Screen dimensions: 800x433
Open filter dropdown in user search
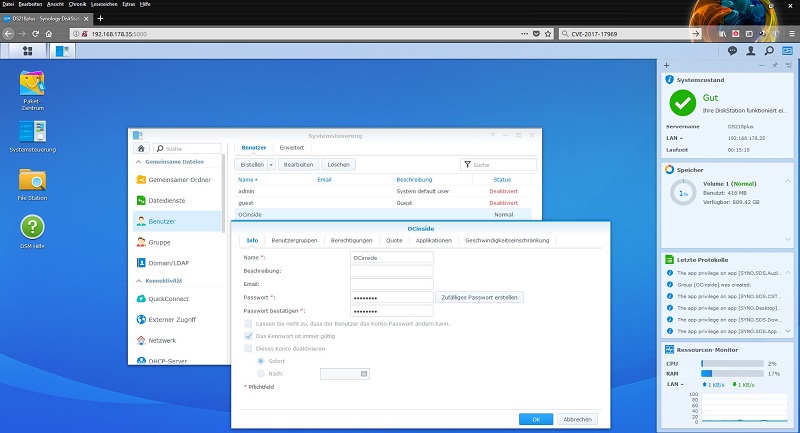click(x=467, y=165)
